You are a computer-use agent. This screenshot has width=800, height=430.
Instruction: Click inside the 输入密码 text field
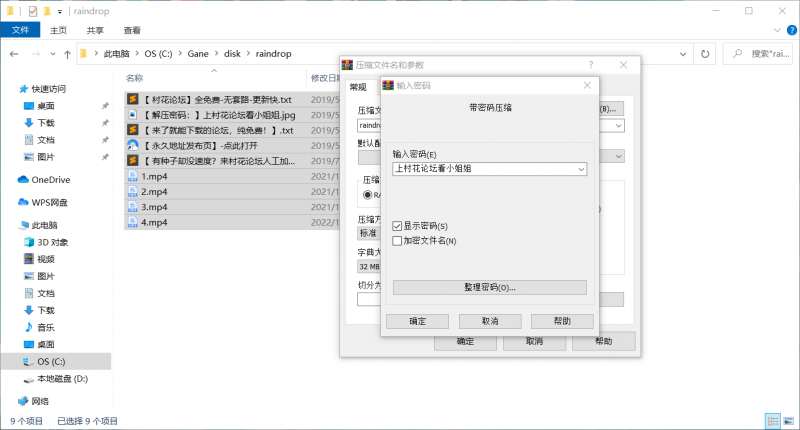(480, 169)
